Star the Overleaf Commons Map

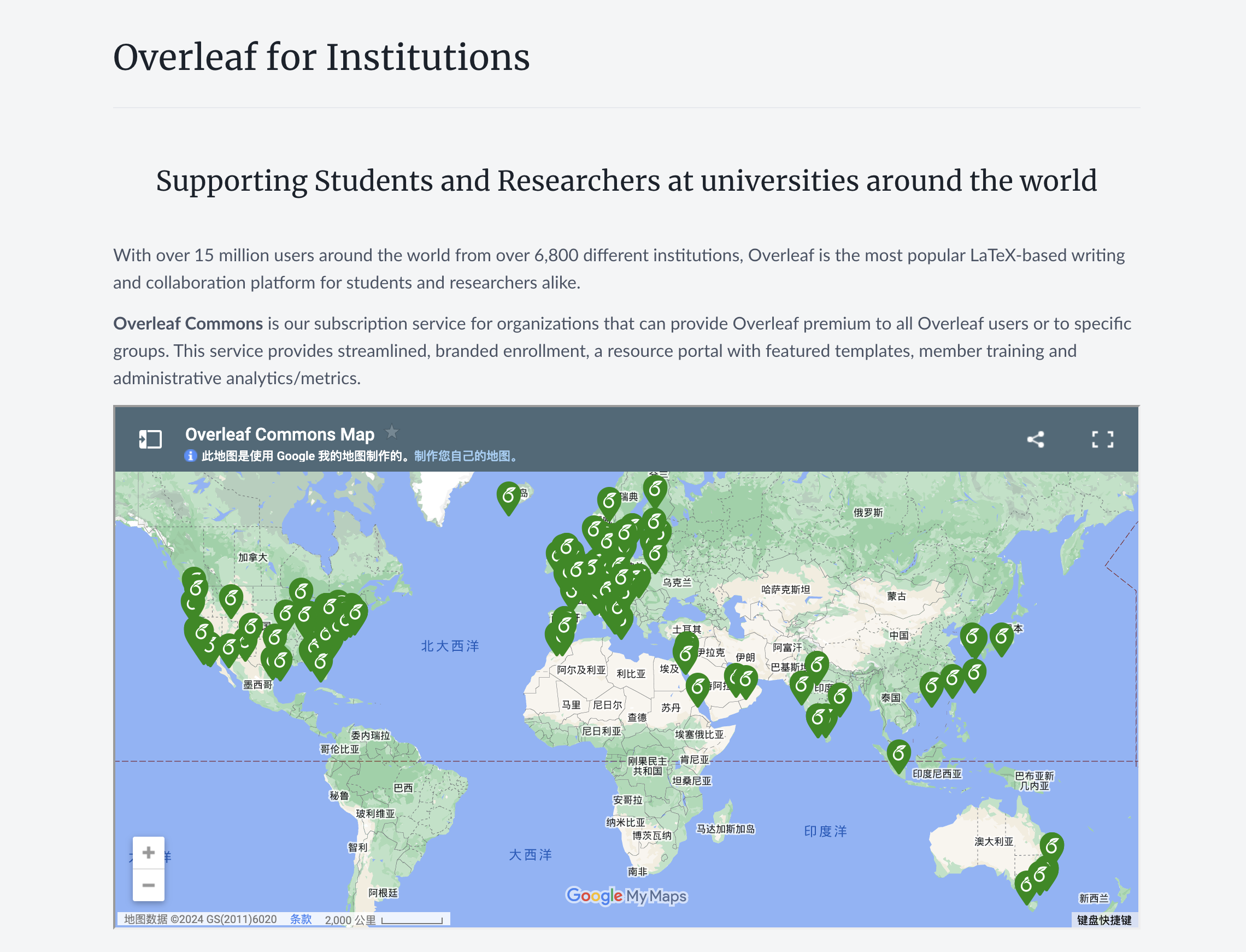(391, 432)
